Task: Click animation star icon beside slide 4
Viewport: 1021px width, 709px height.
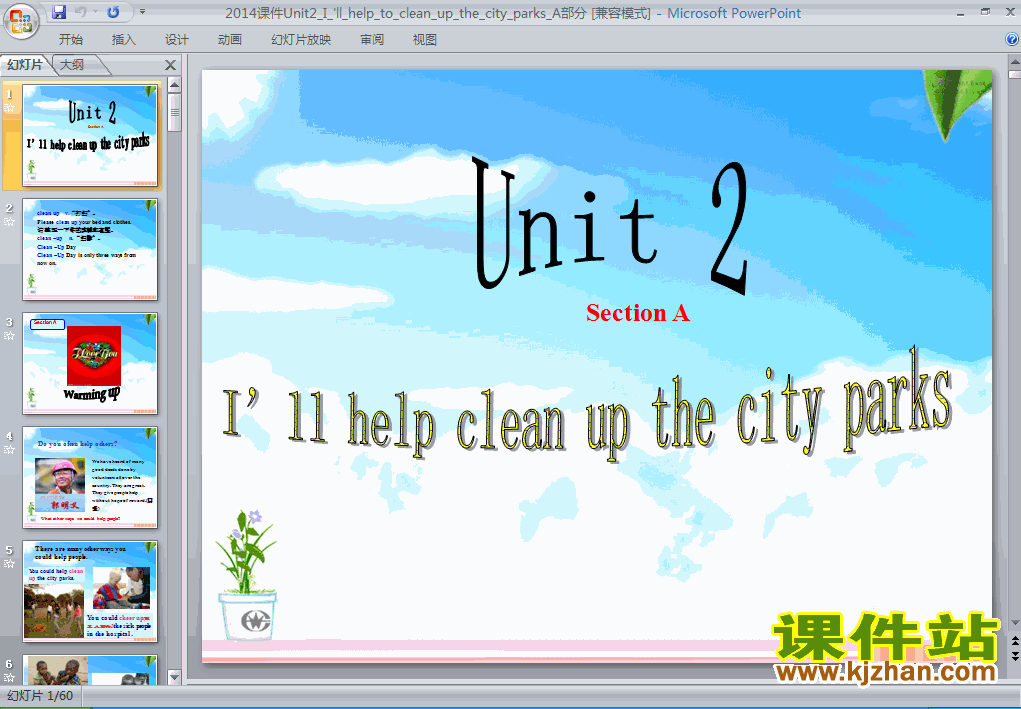Action: [x=9, y=450]
